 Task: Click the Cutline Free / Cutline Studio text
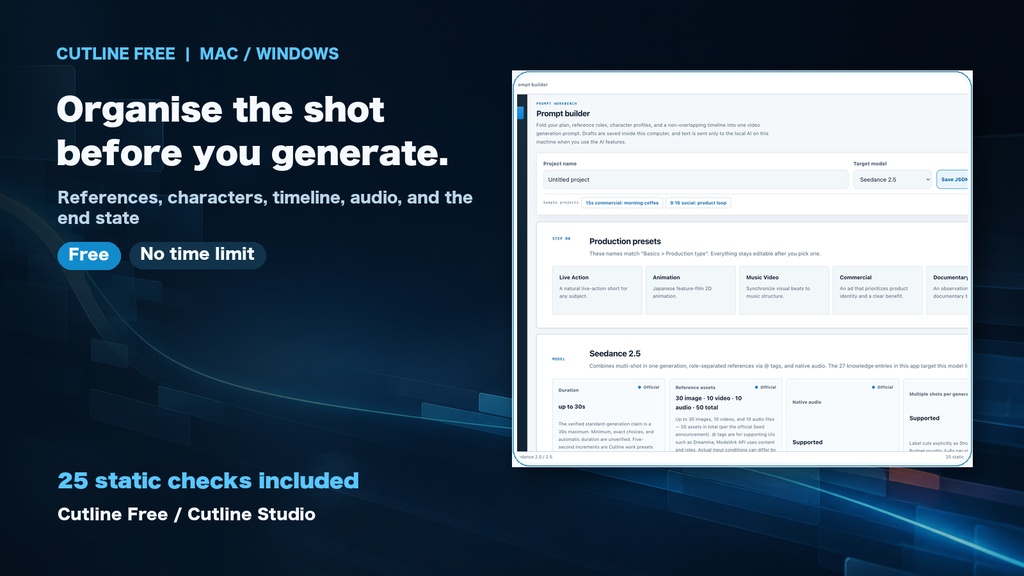pos(186,515)
